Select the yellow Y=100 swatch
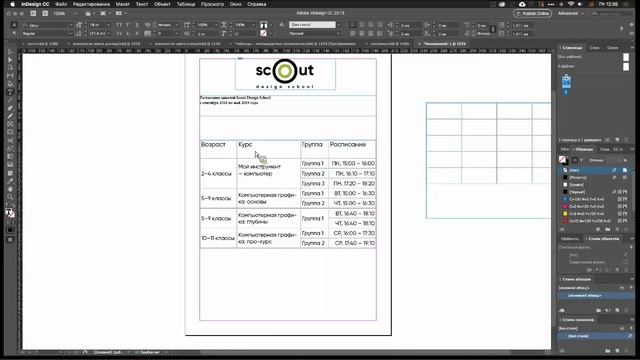This screenshot has width=640, height=360. [595, 213]
